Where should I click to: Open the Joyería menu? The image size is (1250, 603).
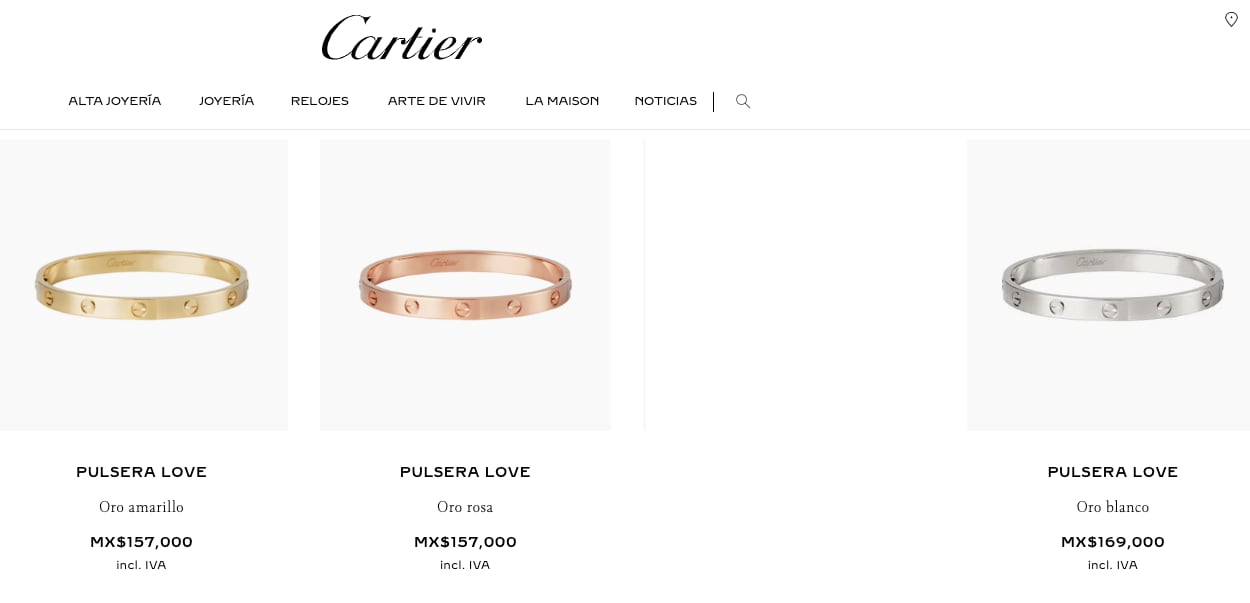point(227,101)
